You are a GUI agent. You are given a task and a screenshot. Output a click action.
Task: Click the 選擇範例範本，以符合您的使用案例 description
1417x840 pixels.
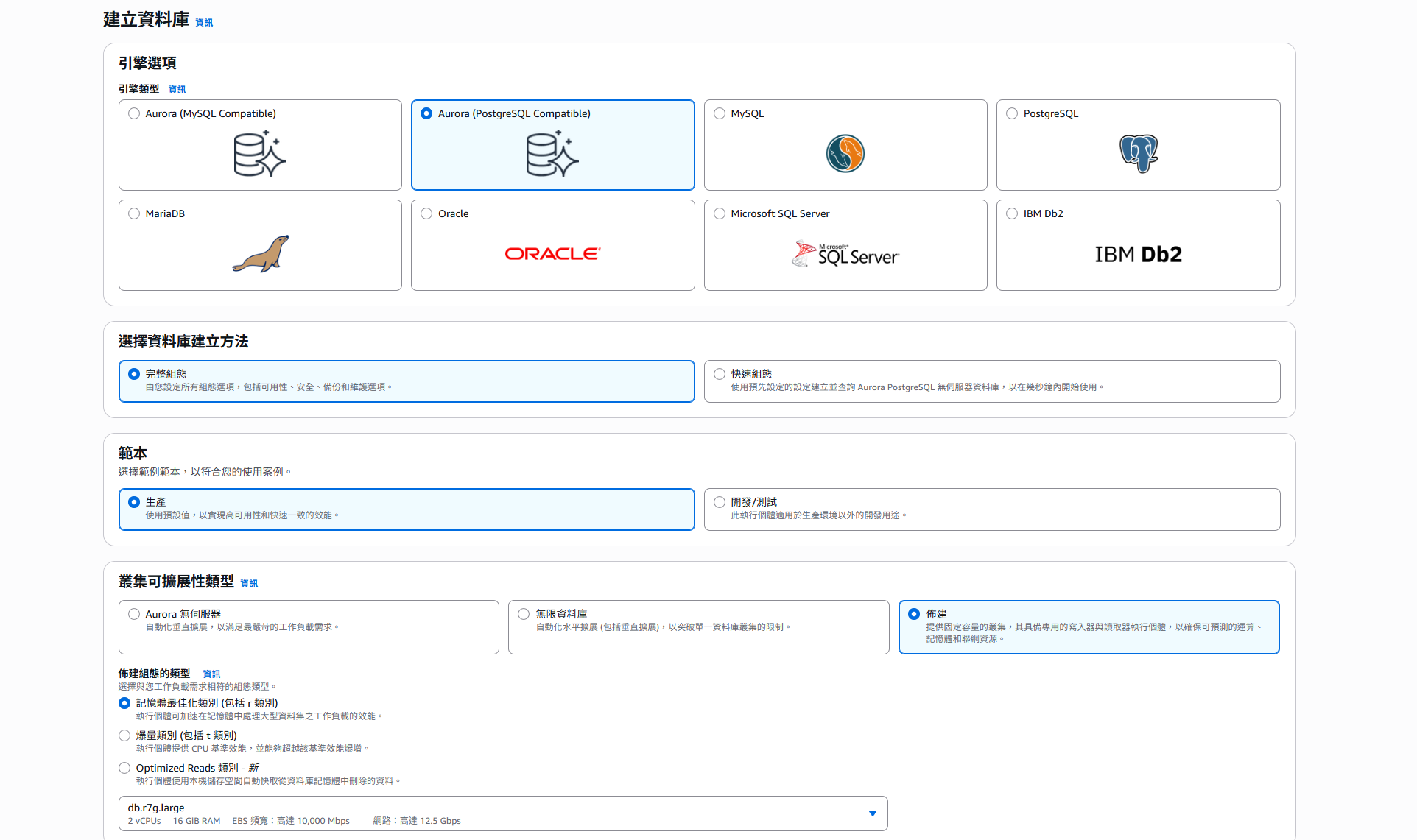click(x=205, y=472)
